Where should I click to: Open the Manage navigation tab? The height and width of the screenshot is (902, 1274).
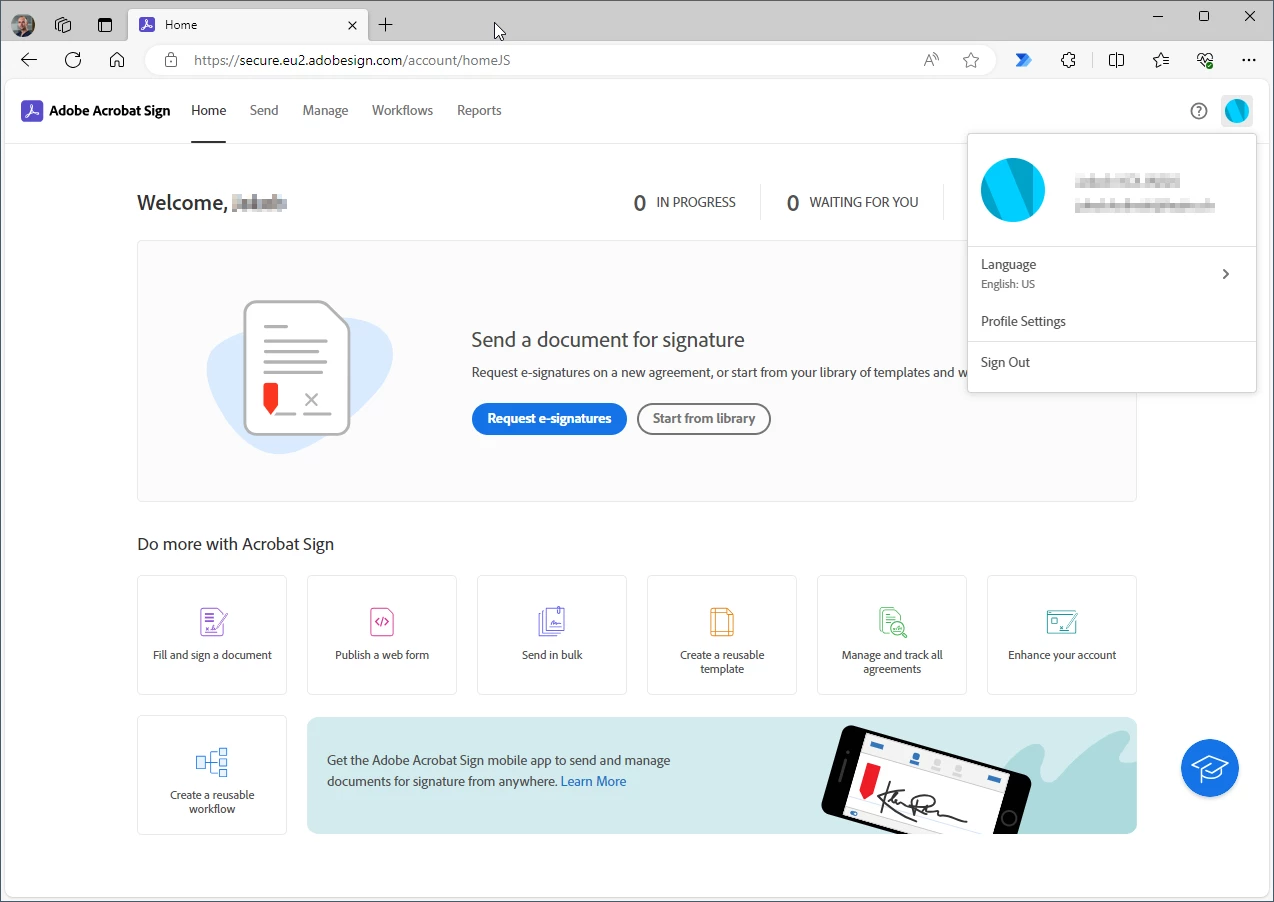pos(325,111)
